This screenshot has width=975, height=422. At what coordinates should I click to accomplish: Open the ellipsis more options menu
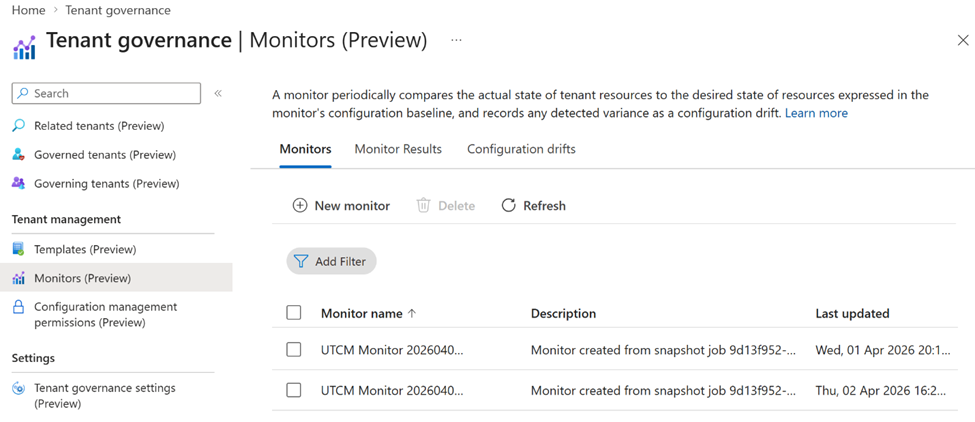456,41
